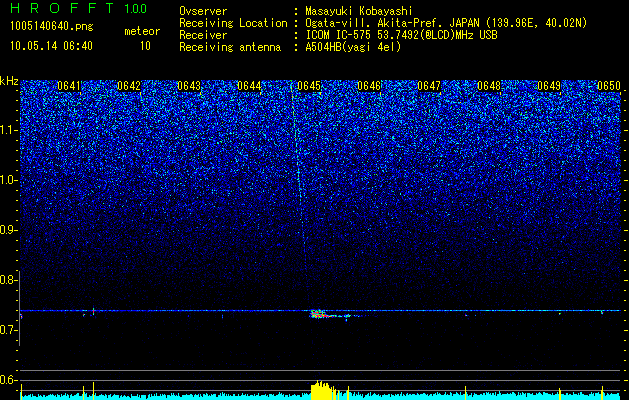
Task: Click the date stamp 10.05.14 06:40
Action: click(x=51, y=46)
